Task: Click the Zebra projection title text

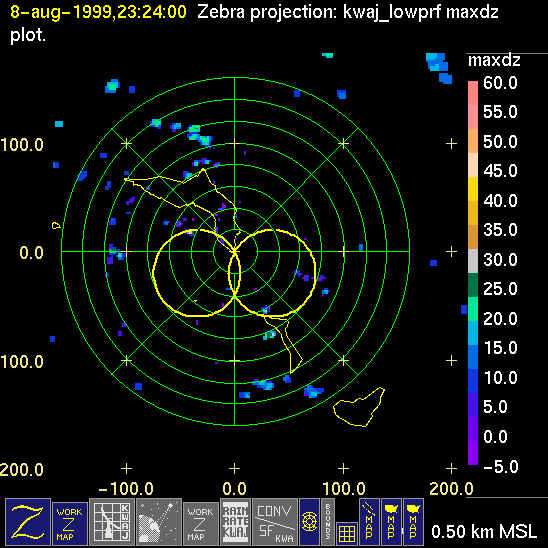Action: [268, 12]
